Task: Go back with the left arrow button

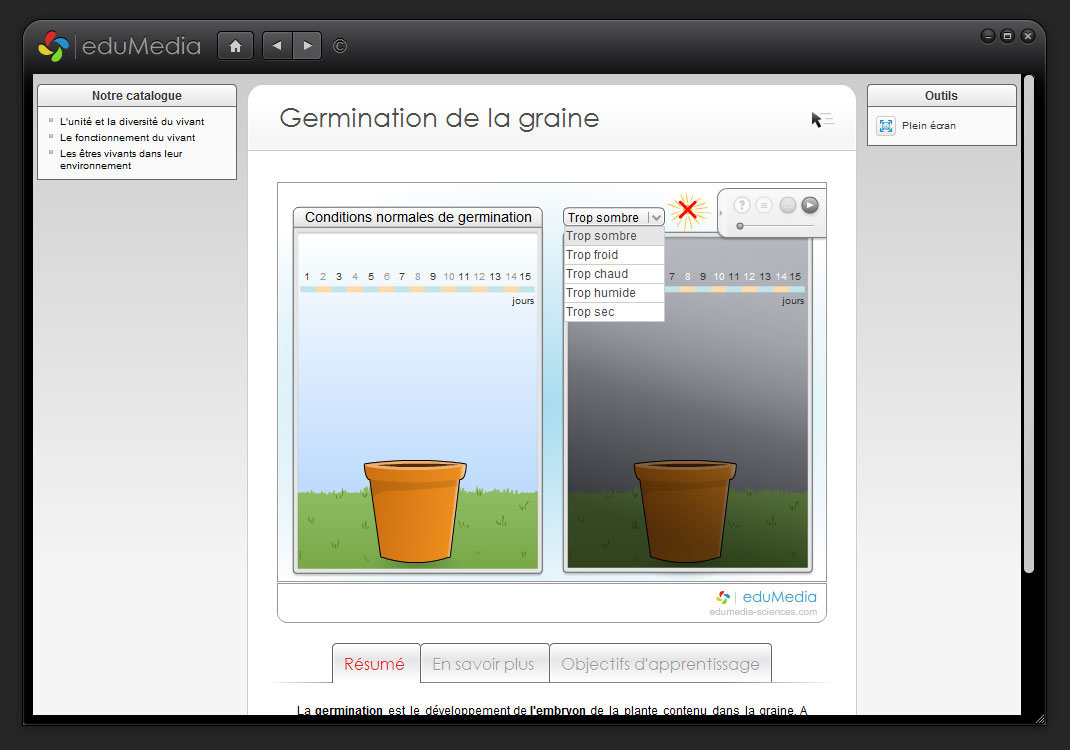Action: 277,46
